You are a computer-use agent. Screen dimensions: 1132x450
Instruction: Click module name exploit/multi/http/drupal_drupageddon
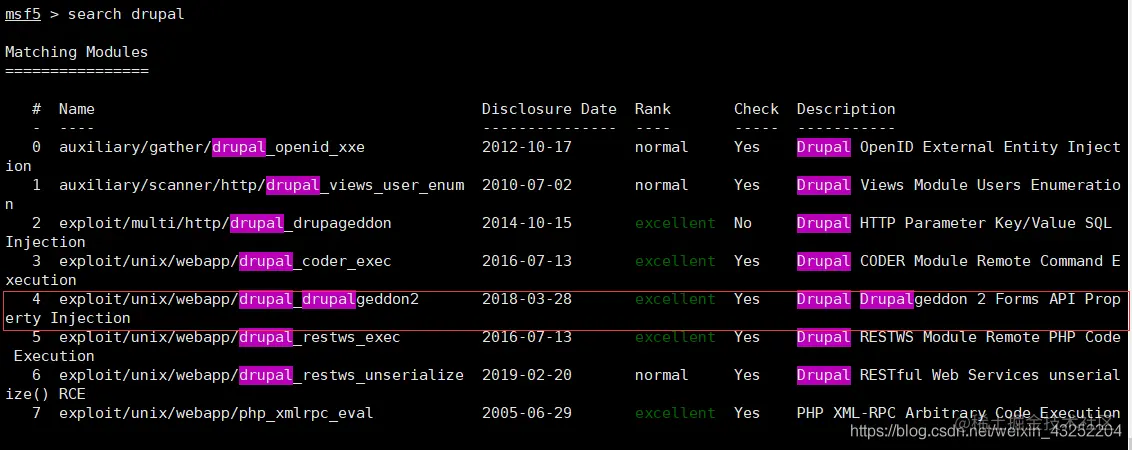(x=225, y=223)
